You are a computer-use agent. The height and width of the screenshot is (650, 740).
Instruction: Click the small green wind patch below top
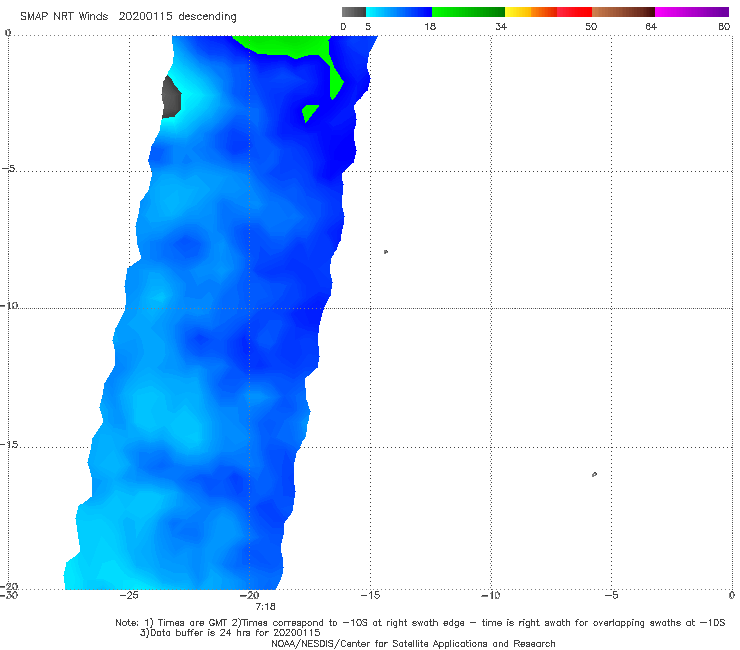coord(310,113)
